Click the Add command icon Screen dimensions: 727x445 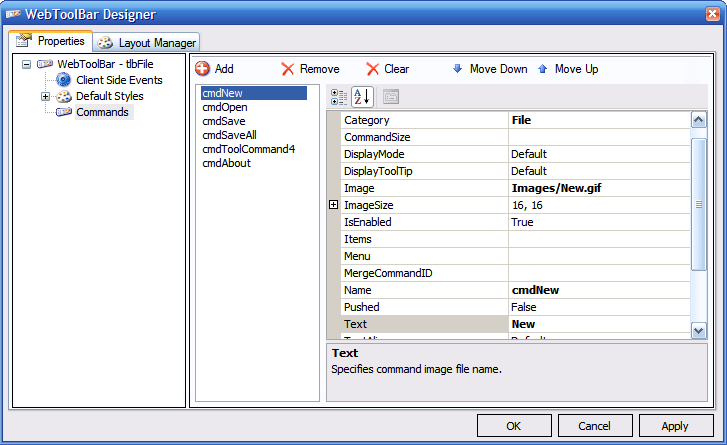click(202, 69)
